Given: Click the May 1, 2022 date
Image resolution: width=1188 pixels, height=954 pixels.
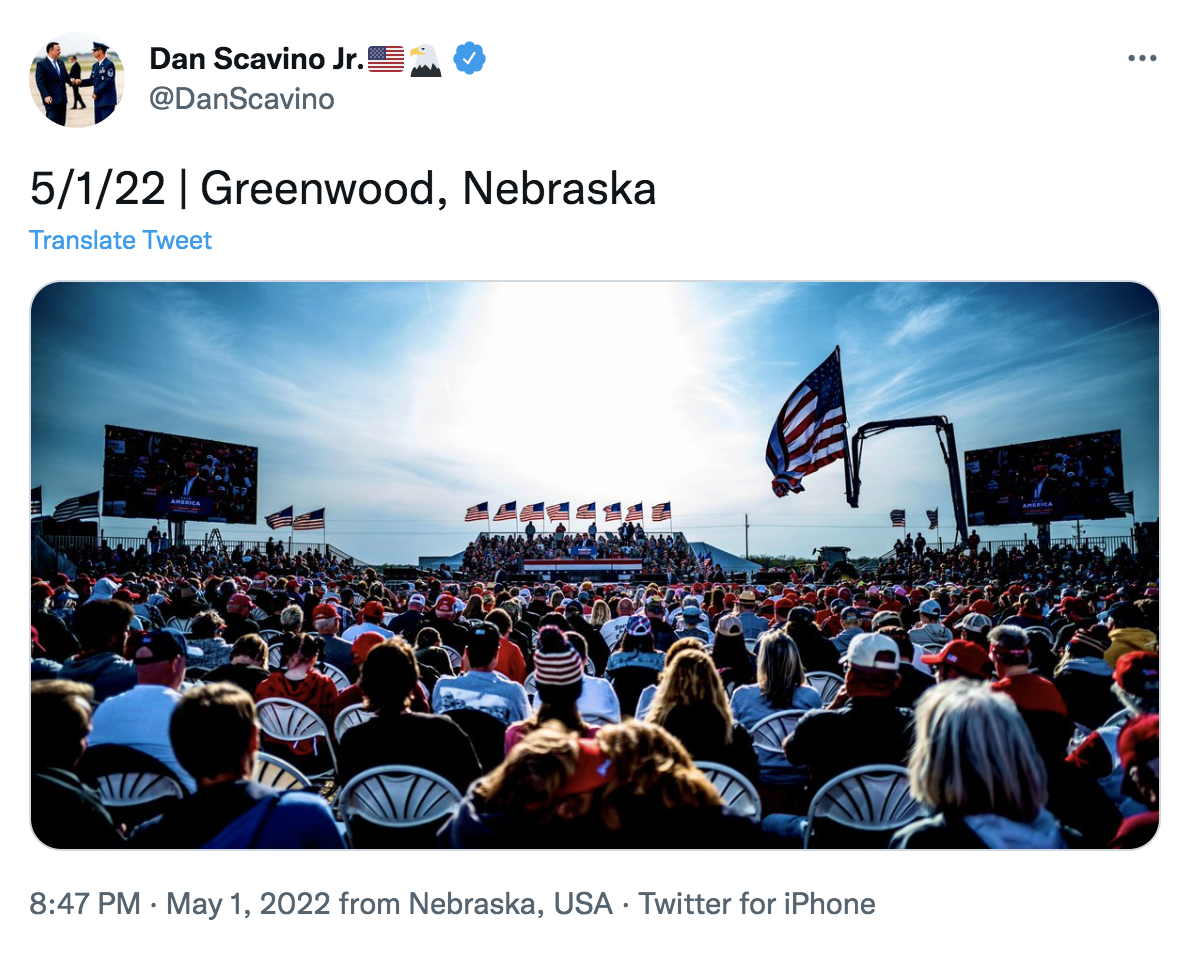Looking at the screenshot, I should tap(248, 904).
